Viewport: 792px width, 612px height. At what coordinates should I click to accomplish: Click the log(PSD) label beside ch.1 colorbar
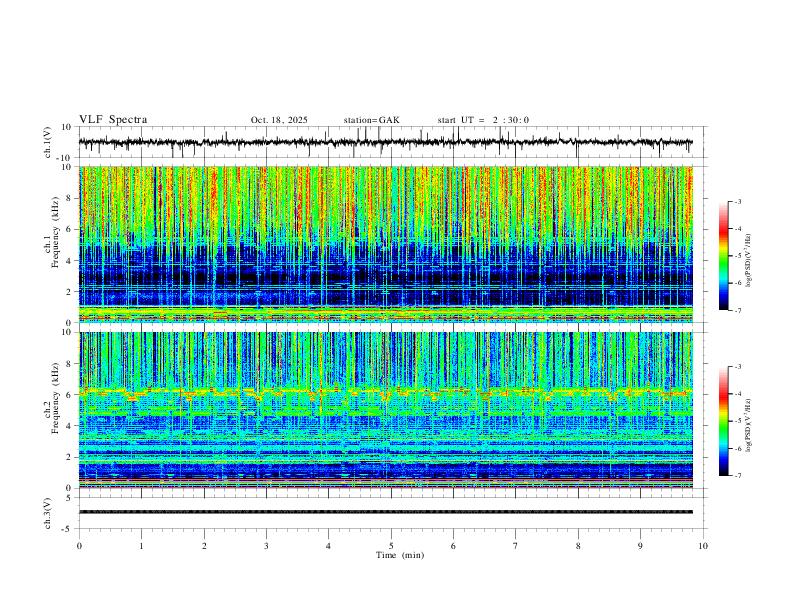748,261
